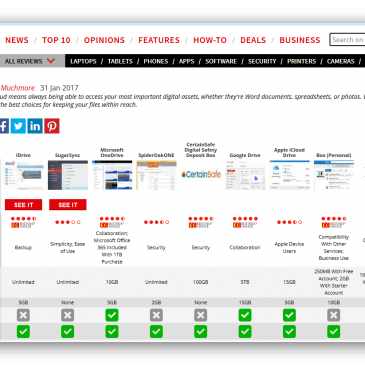Open the Google Drive product screenshot

click(245, 175)
